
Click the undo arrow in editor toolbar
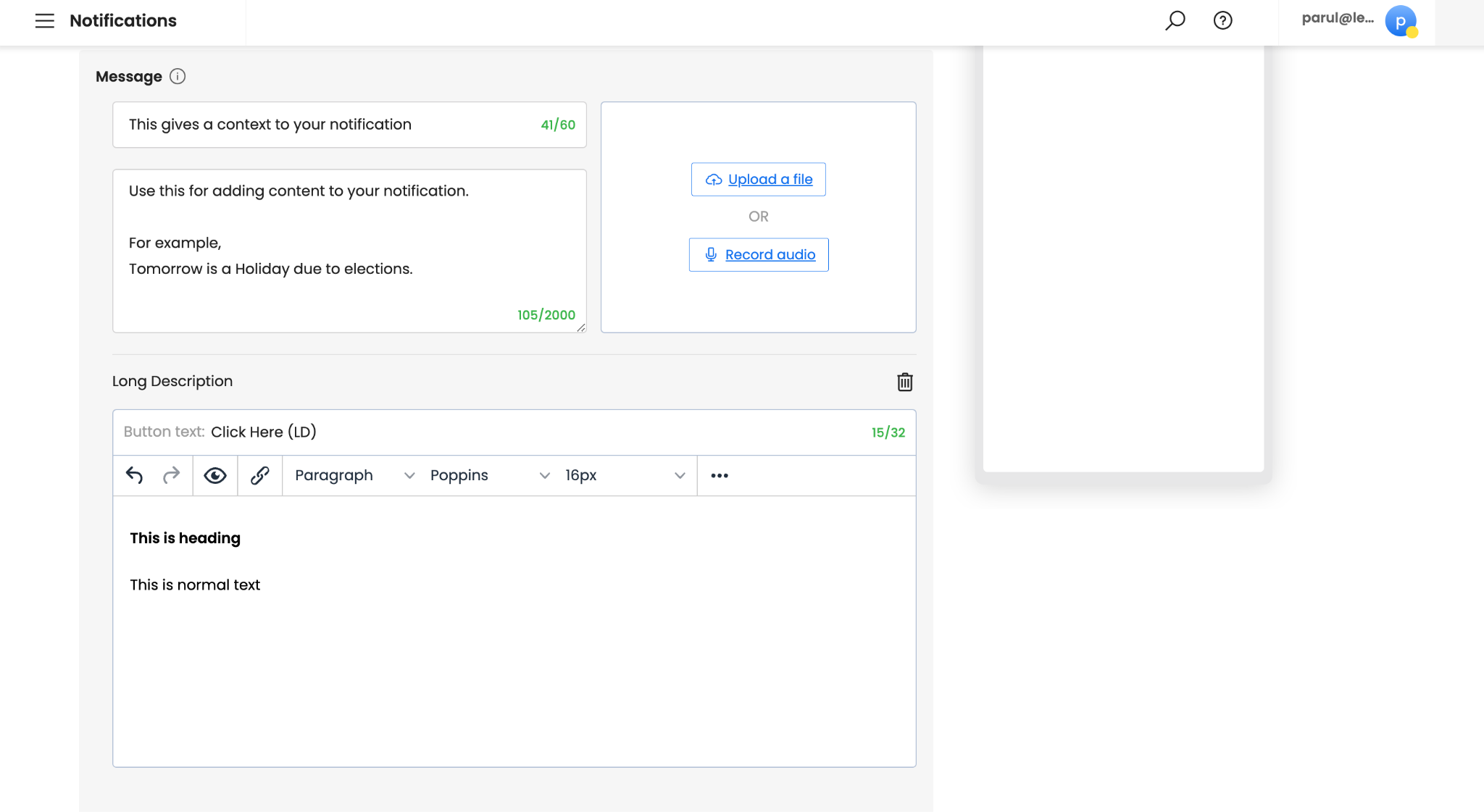(x=135, y=475)
